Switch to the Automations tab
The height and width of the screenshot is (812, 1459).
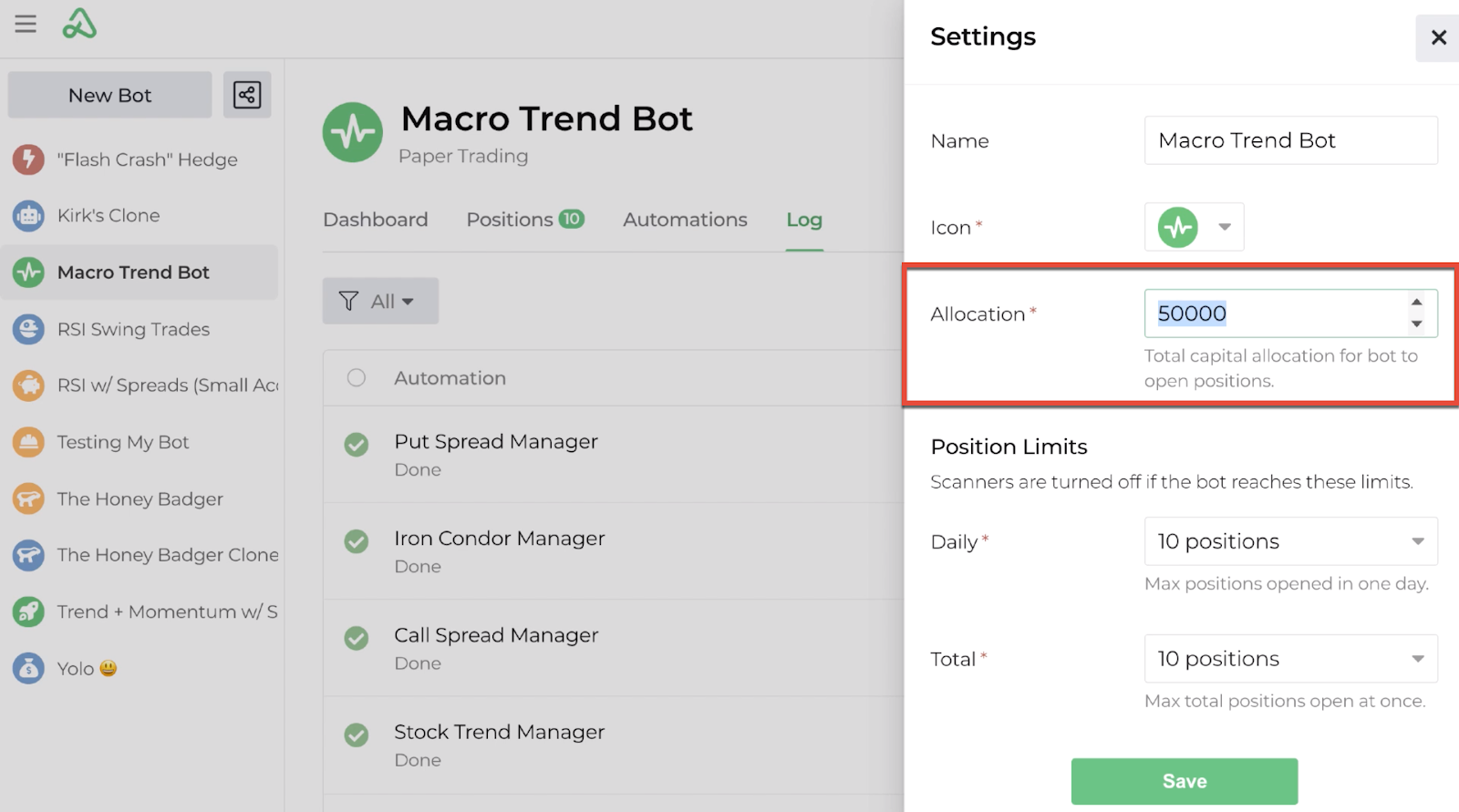[x=685, y=220]
